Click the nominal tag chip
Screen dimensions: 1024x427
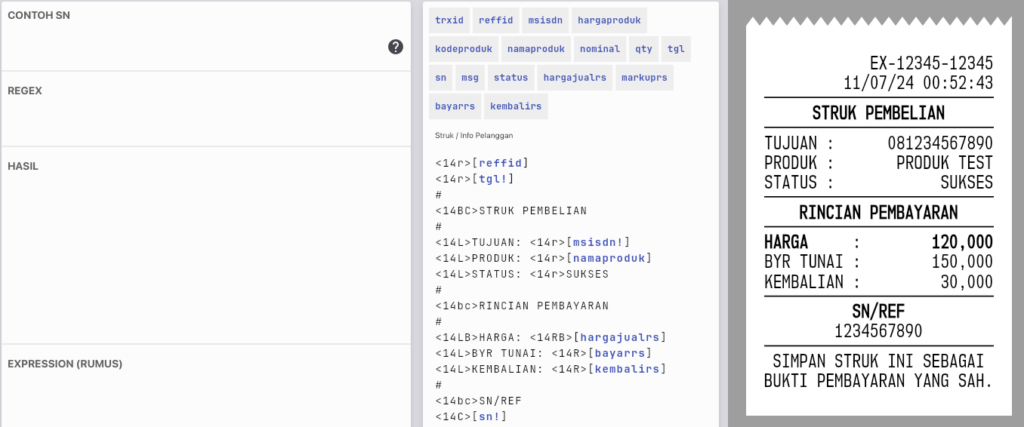(600, 49)
